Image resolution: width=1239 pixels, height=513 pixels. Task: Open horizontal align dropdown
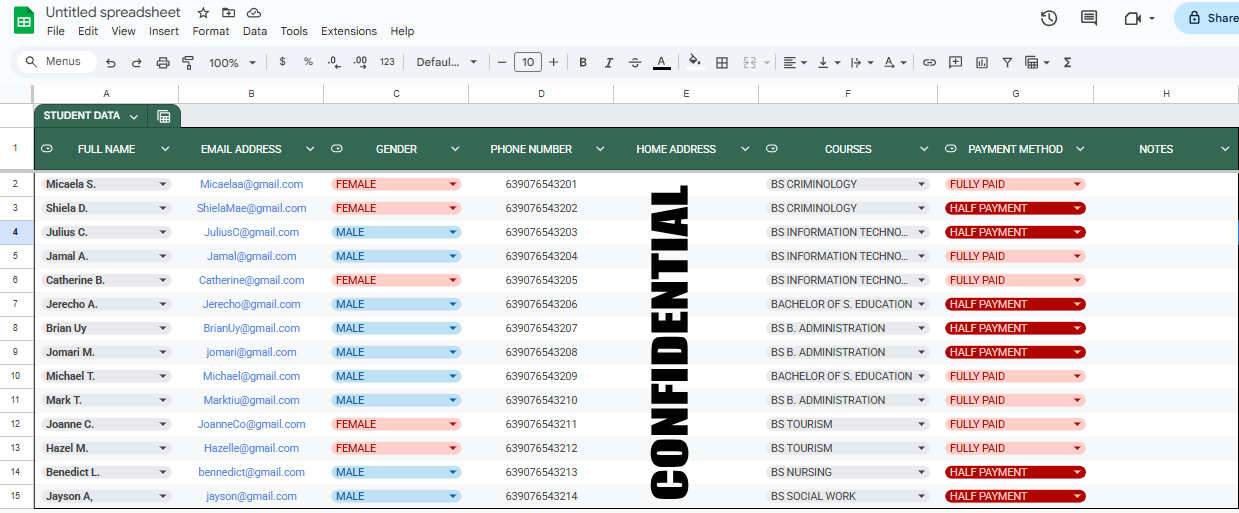(x=795, y=62)
